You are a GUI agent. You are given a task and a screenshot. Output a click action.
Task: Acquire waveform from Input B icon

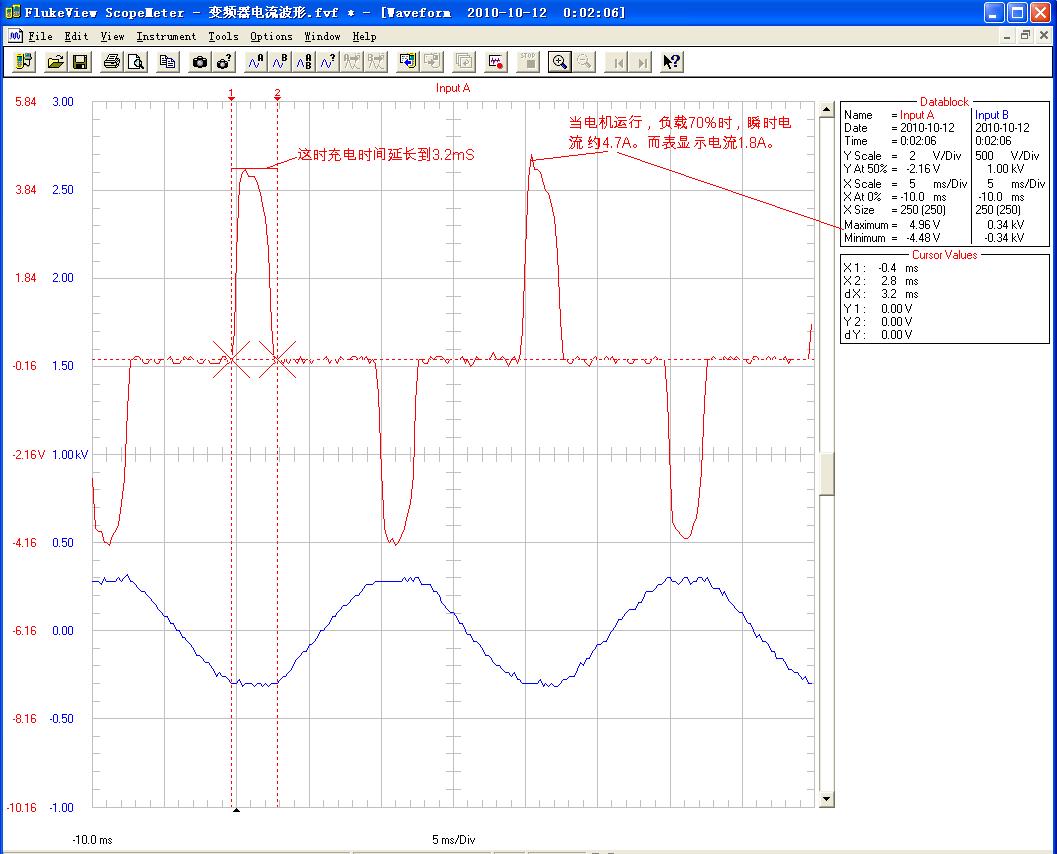click(280, 62)
